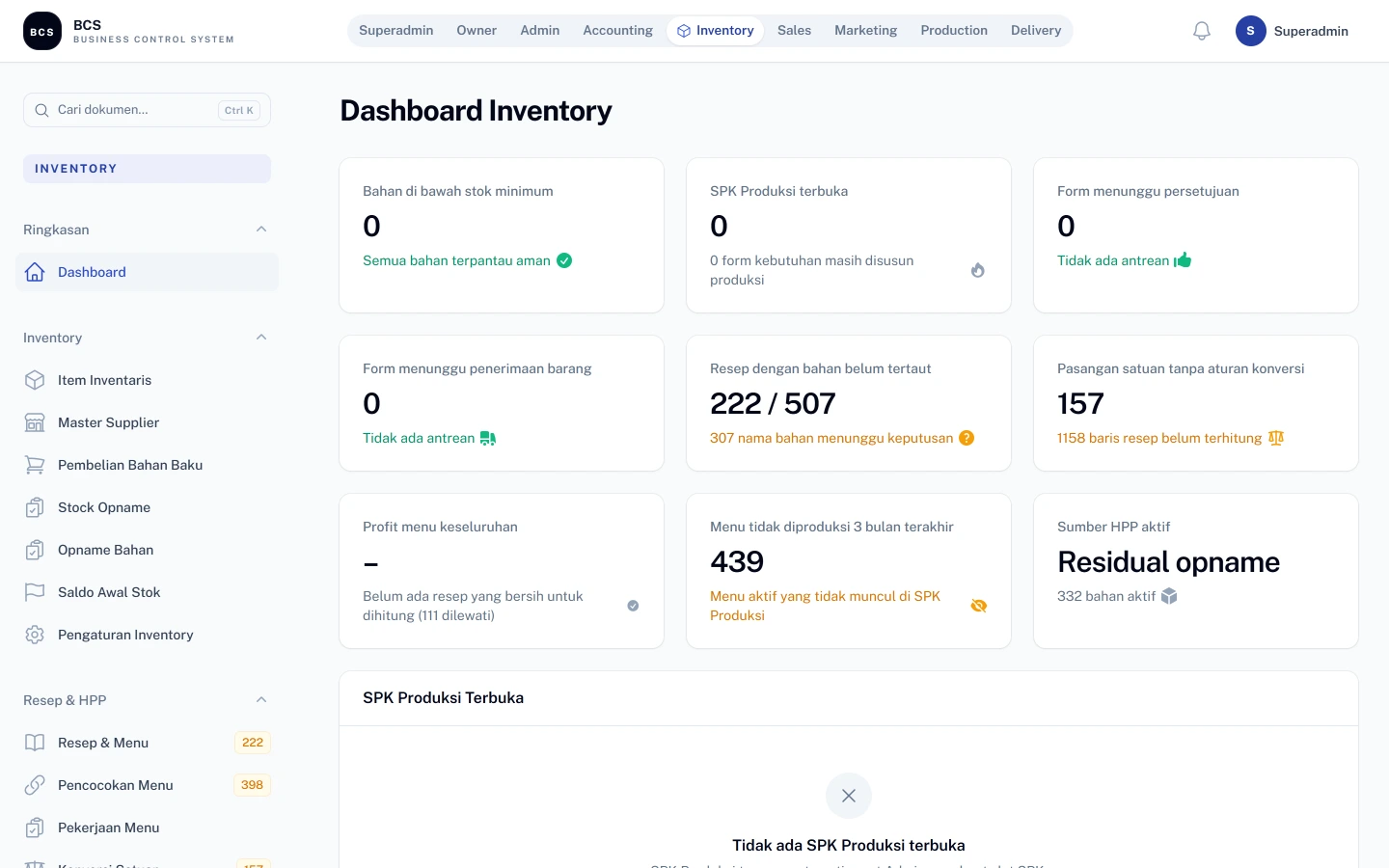This screenshot has height=868, width=1389.
Task: Switch to the Sales module tab
Action: pyautogui.click(x=794, y=31)
